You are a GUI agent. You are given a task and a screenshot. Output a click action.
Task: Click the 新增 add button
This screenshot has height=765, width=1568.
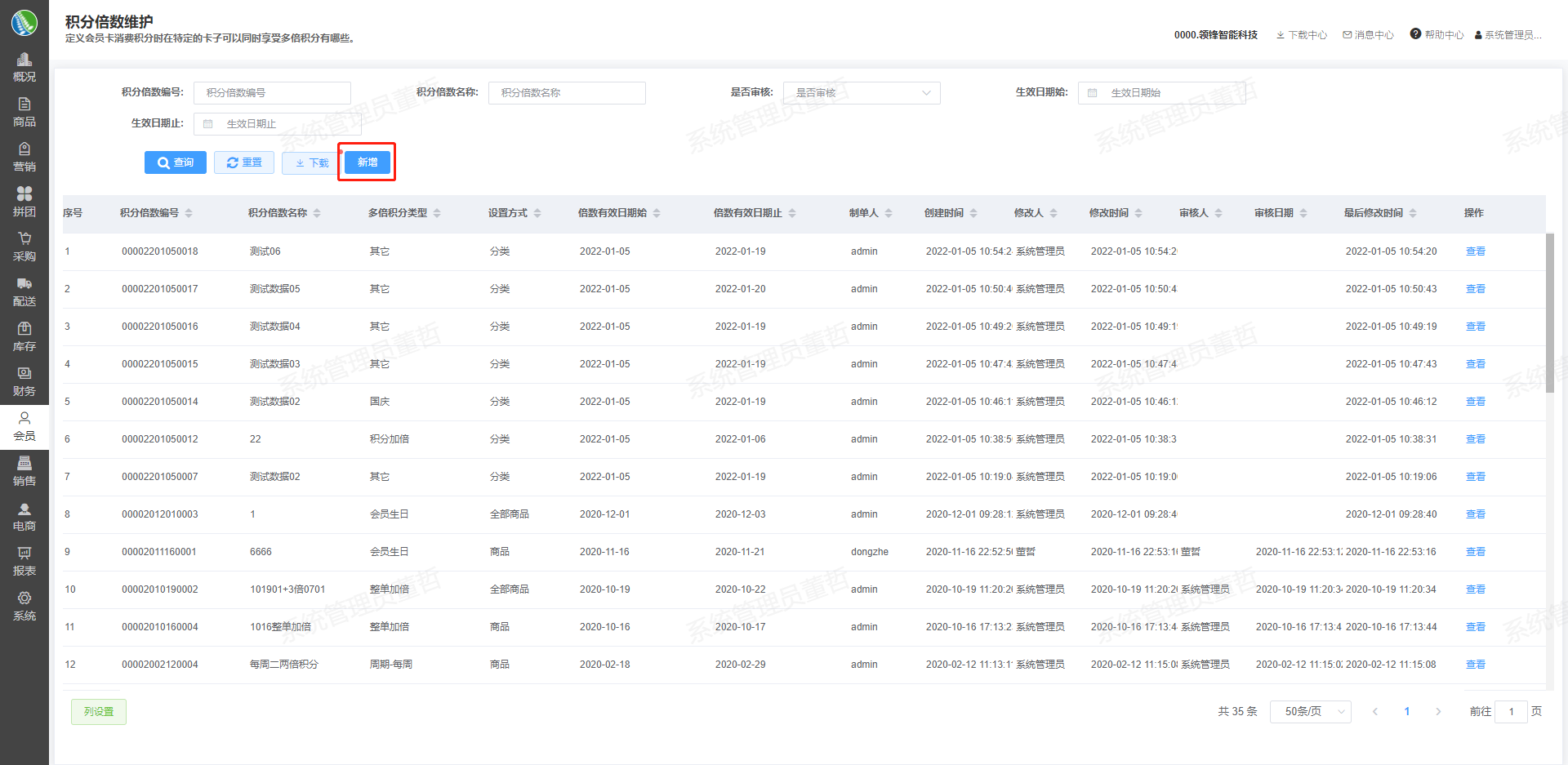click(x=367, y=162)
